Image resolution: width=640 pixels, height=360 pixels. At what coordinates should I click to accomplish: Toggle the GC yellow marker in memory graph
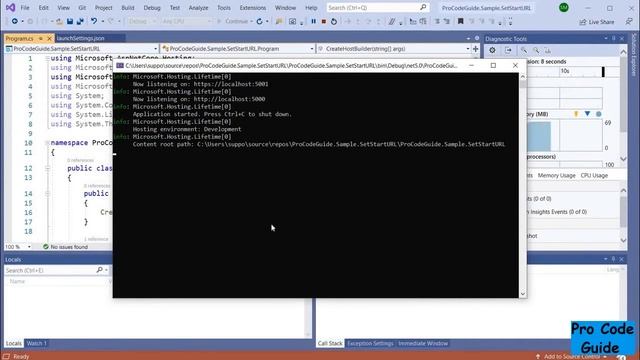tap(576, 114)
